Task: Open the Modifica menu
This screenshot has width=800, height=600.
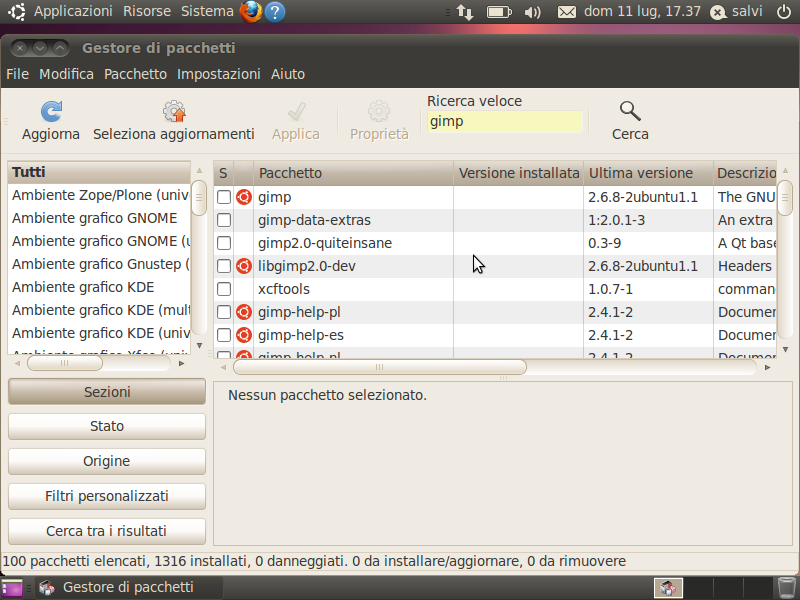Action: [66, 74]
